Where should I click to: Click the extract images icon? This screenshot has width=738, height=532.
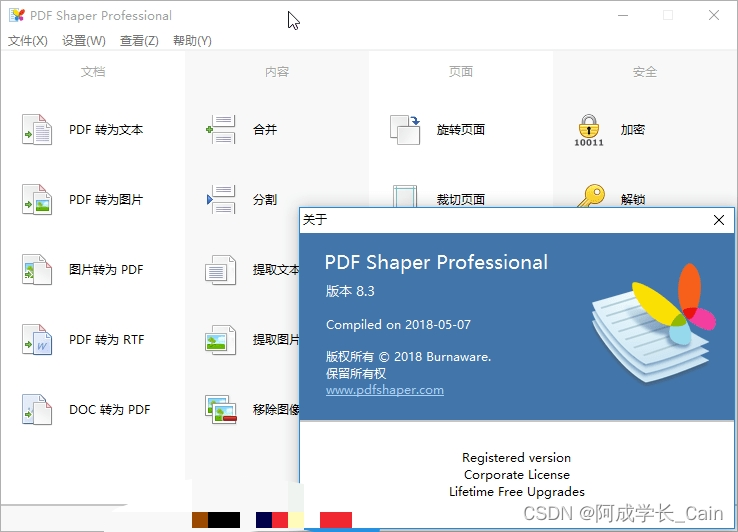tap(221, 339)
